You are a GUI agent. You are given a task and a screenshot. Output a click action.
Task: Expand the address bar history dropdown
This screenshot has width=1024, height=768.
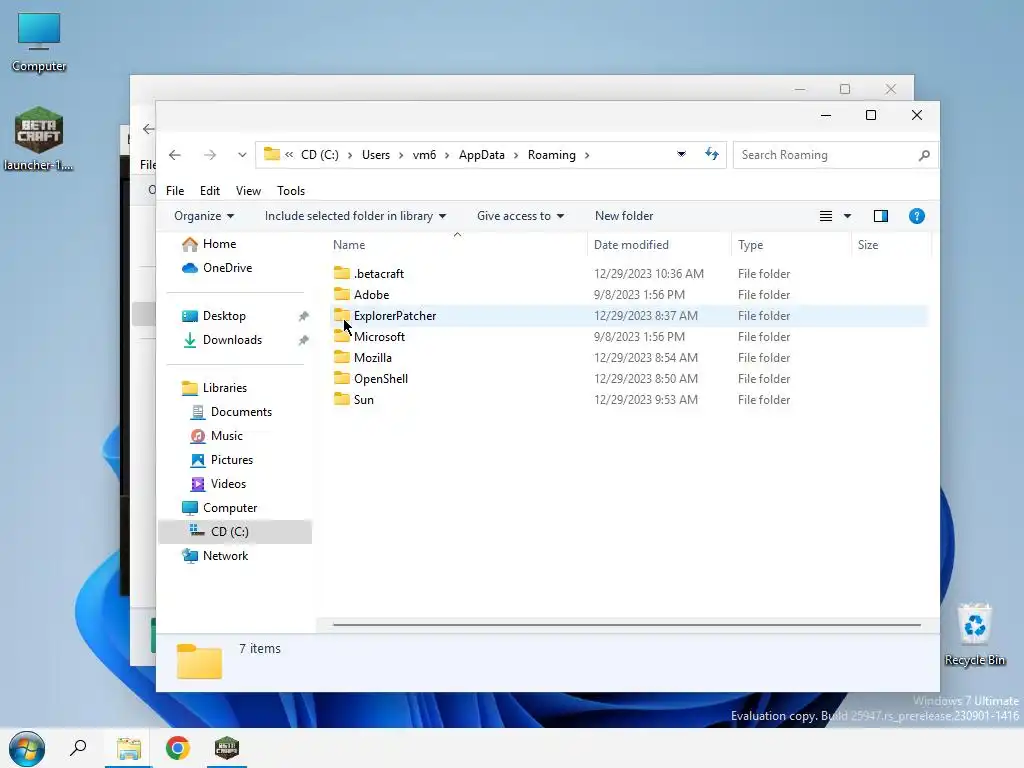[x=681, y=154]
